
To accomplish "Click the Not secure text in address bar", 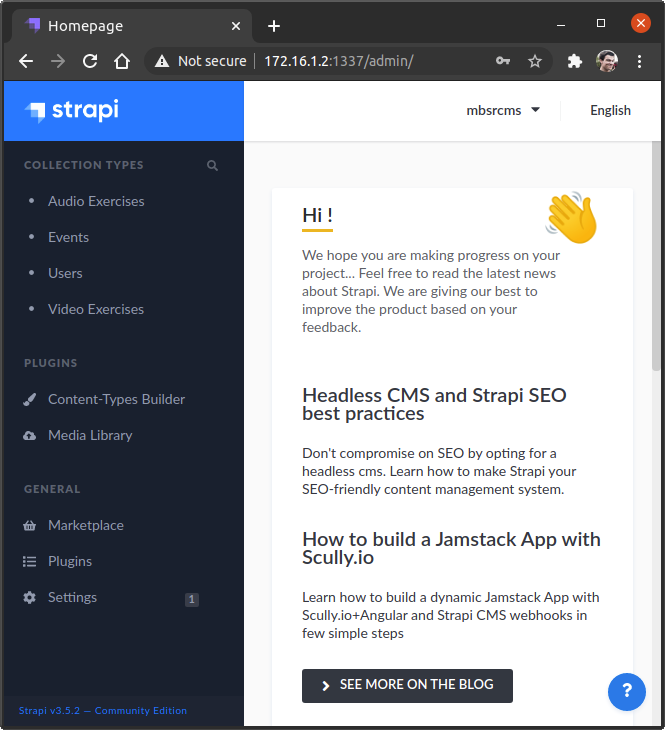I will (x=212, y=61).
